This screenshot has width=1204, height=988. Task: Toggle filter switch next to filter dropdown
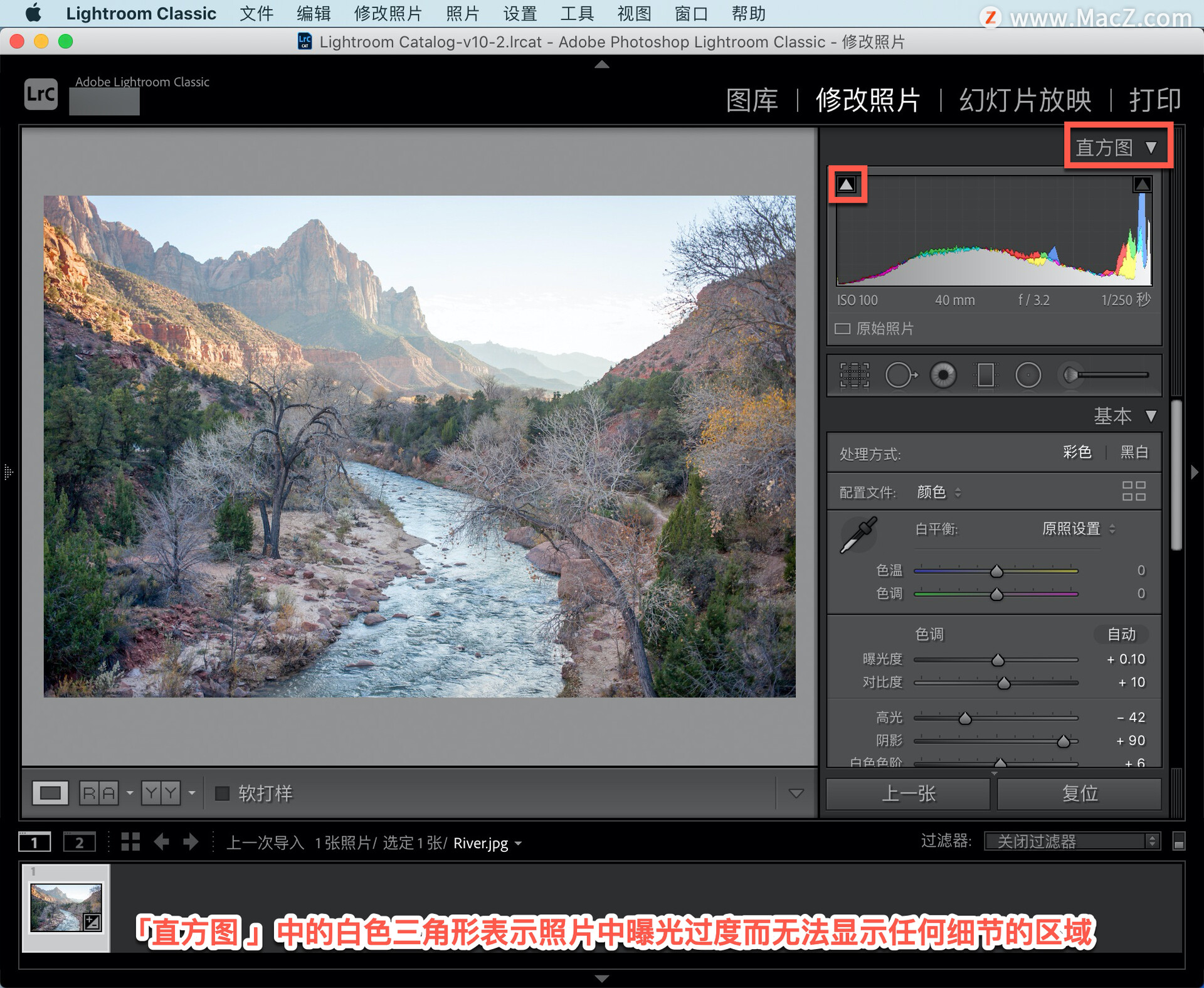[1178, 841]
